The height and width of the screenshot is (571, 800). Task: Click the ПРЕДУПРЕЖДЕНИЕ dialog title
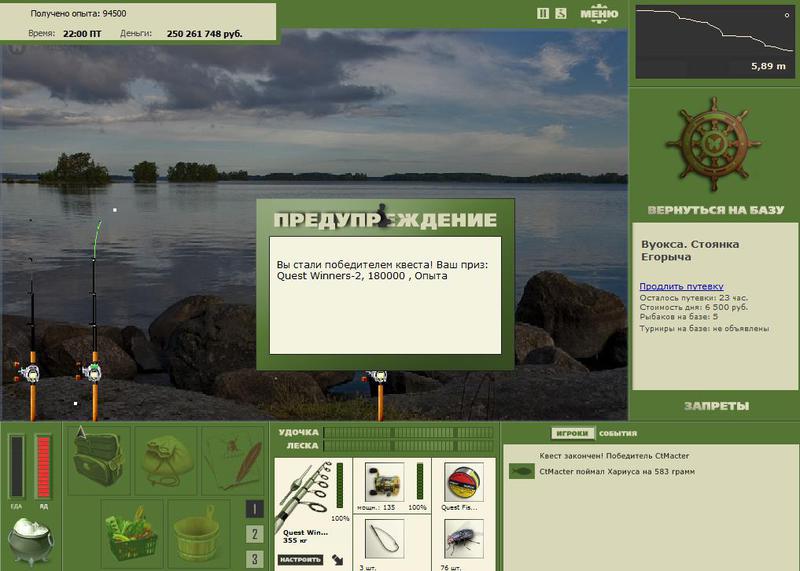point(385,219)
